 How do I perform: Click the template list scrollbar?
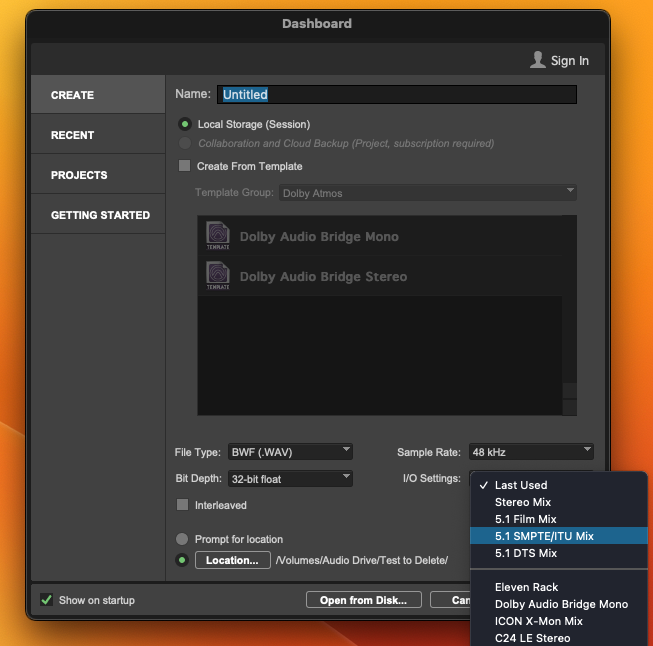[569, 315]
